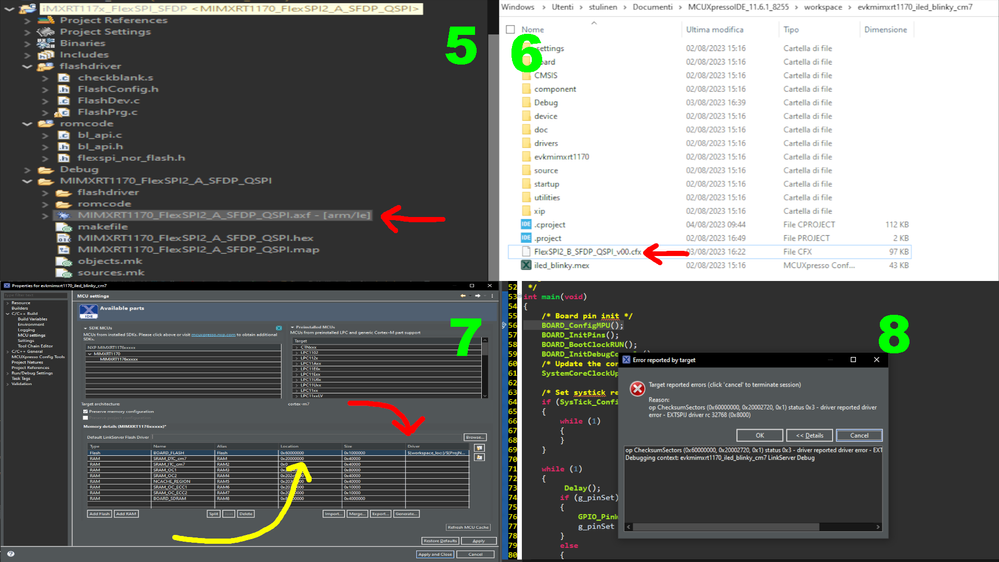Expand the Debug folder in project tree

[27, 169]
